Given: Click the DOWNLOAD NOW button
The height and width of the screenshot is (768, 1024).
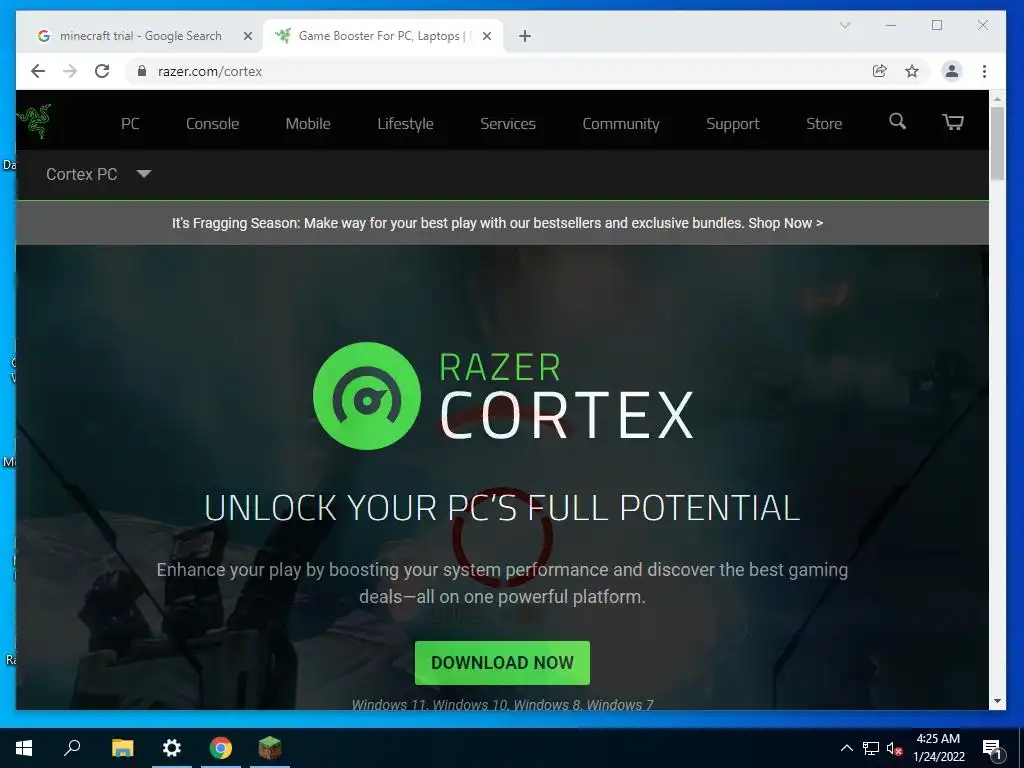Looking at the screenshot, I should pos(502,663).
